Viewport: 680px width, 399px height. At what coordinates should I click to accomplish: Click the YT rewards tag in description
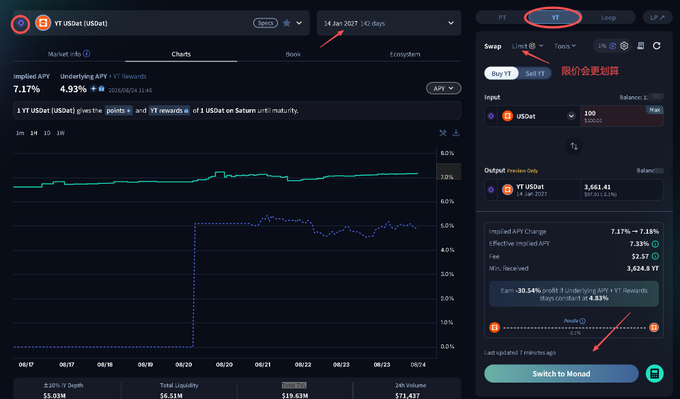point(169,111)
